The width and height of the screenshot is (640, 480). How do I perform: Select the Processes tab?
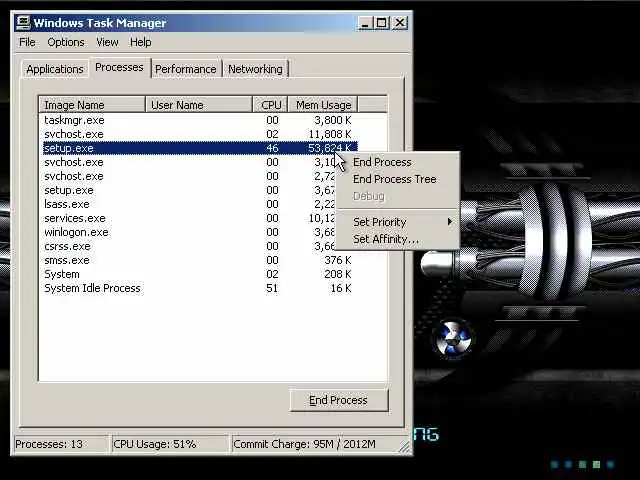pyautogui.click(x=119, y=67)
